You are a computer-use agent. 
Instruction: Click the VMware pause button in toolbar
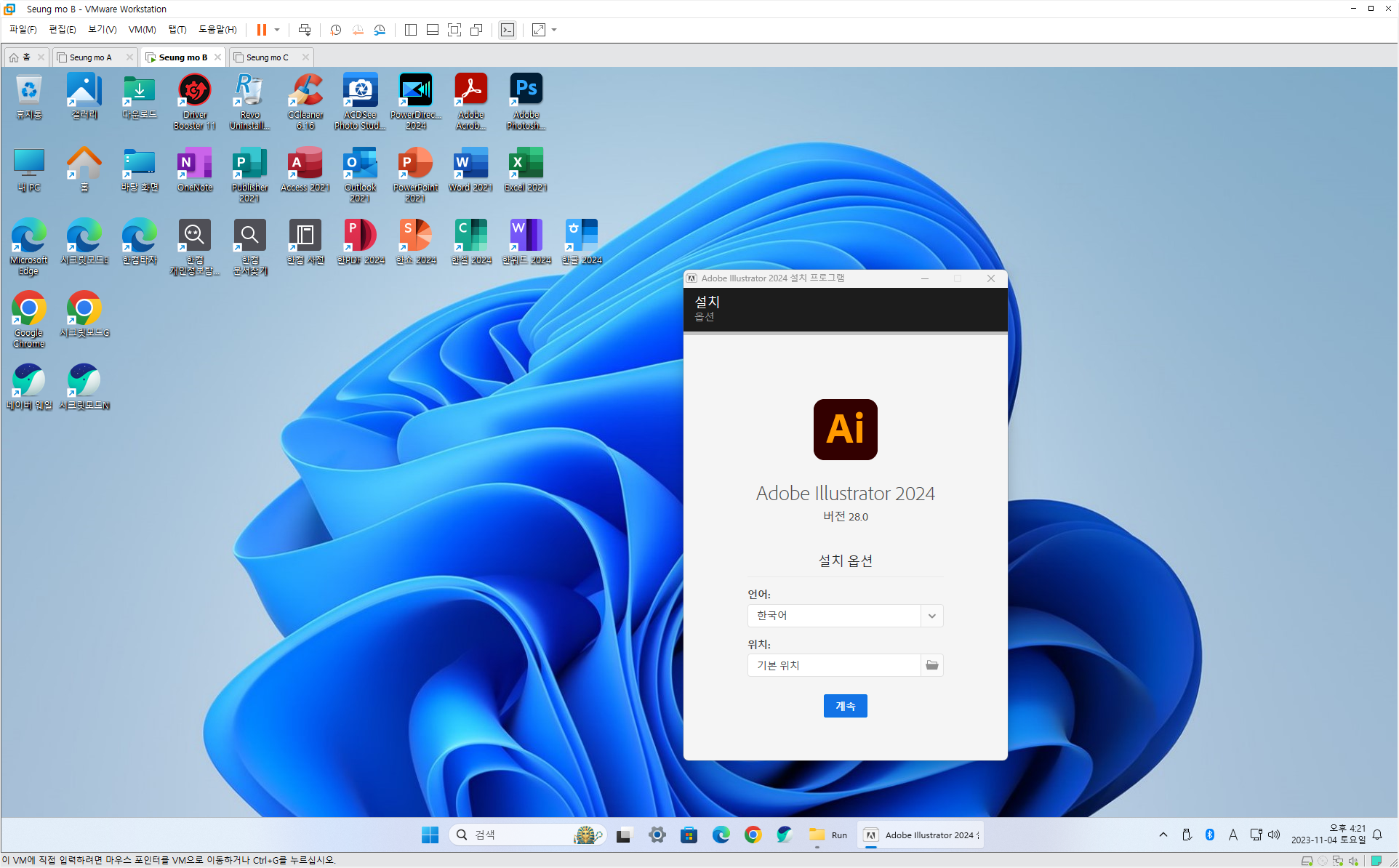pyautogui.click(x=261, y=30)
